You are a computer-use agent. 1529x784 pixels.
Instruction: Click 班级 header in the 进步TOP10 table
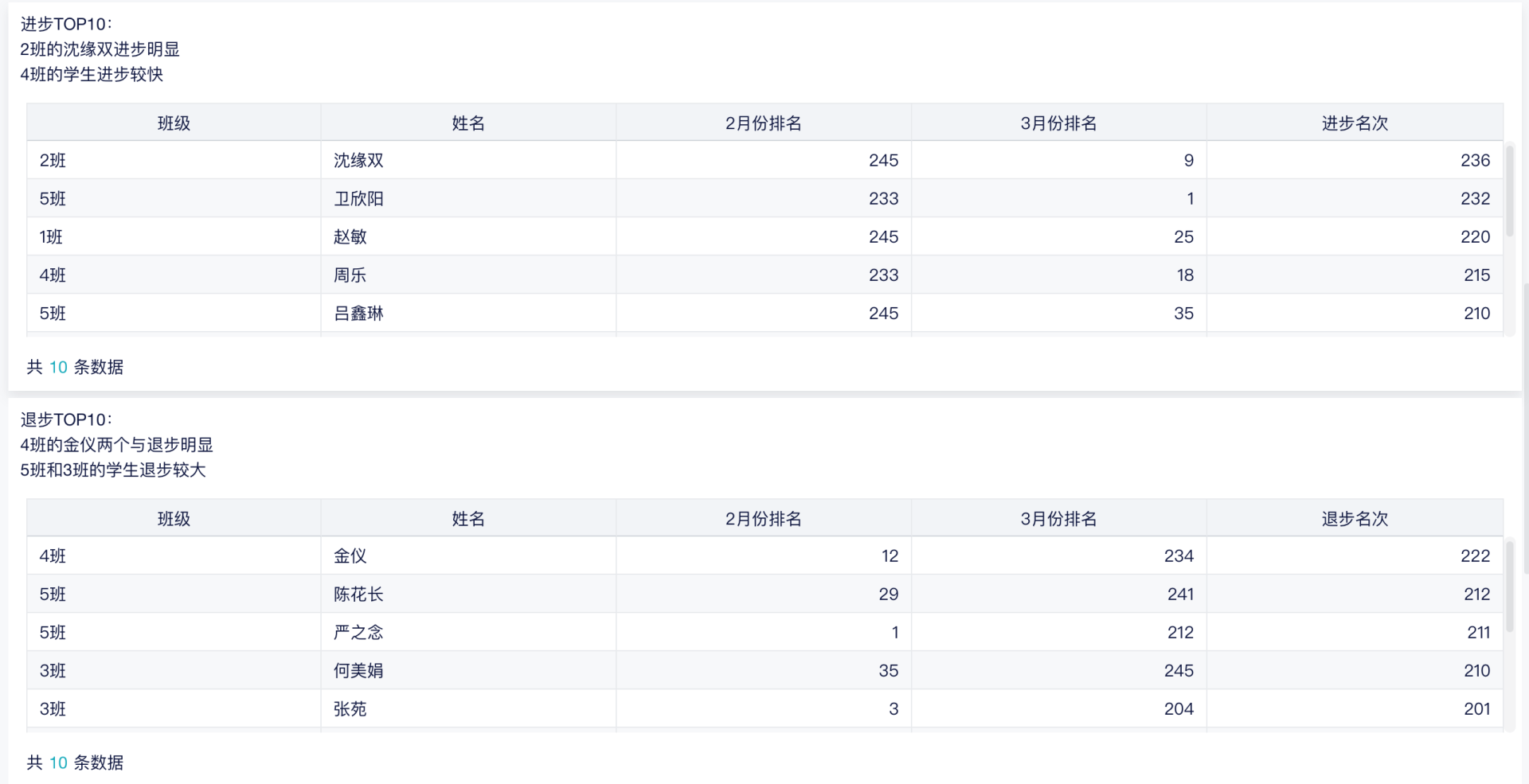174,123
